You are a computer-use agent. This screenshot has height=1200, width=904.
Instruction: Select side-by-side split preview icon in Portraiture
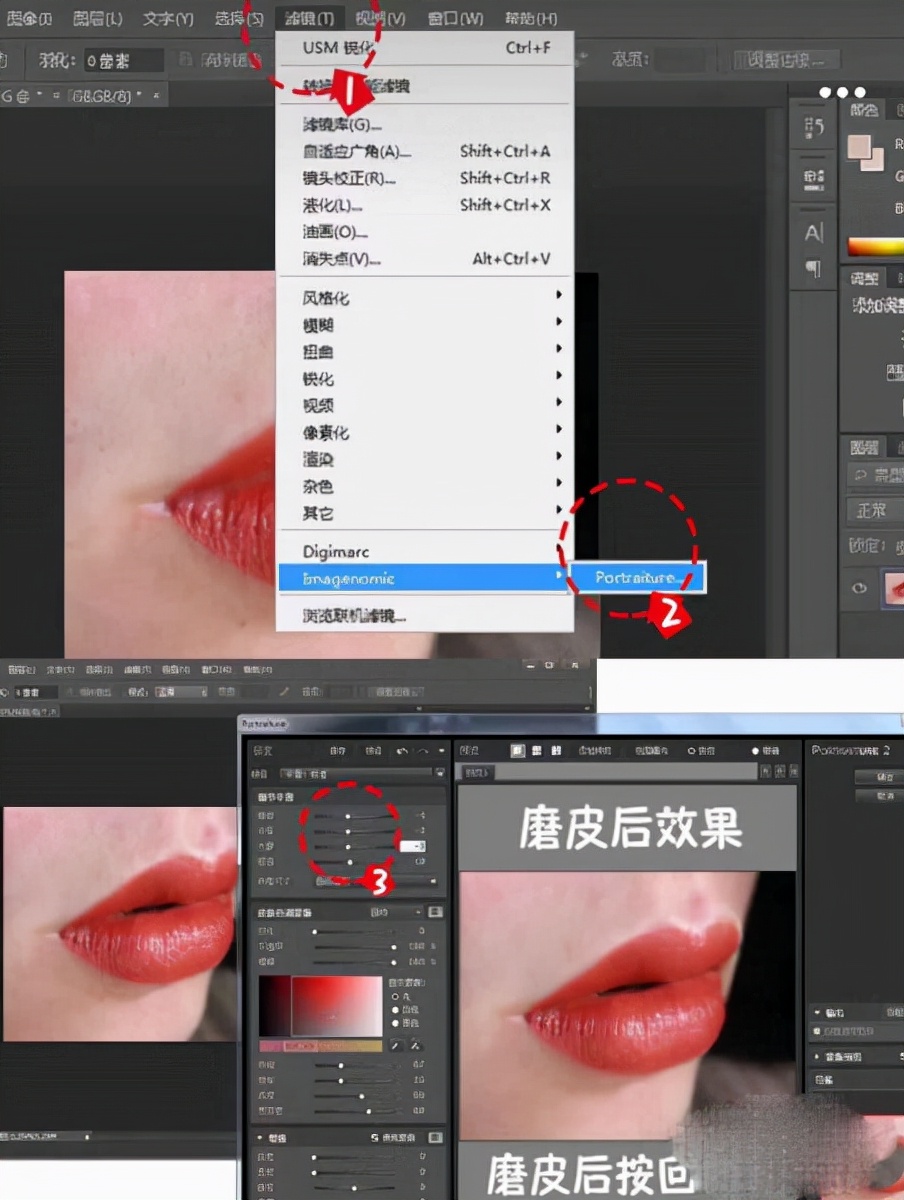537,750
